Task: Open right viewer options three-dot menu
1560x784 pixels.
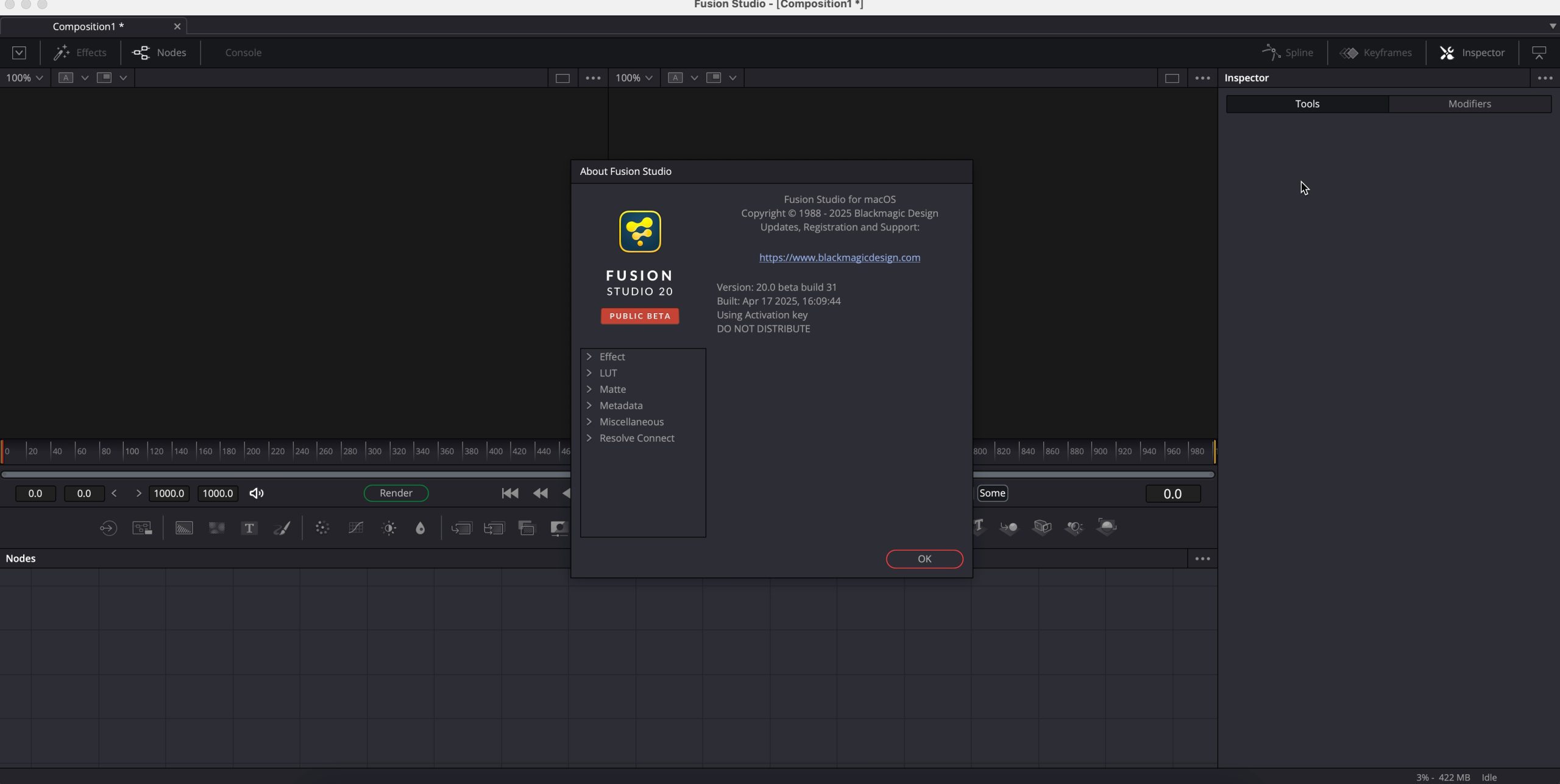Action: pos(1202,78)
